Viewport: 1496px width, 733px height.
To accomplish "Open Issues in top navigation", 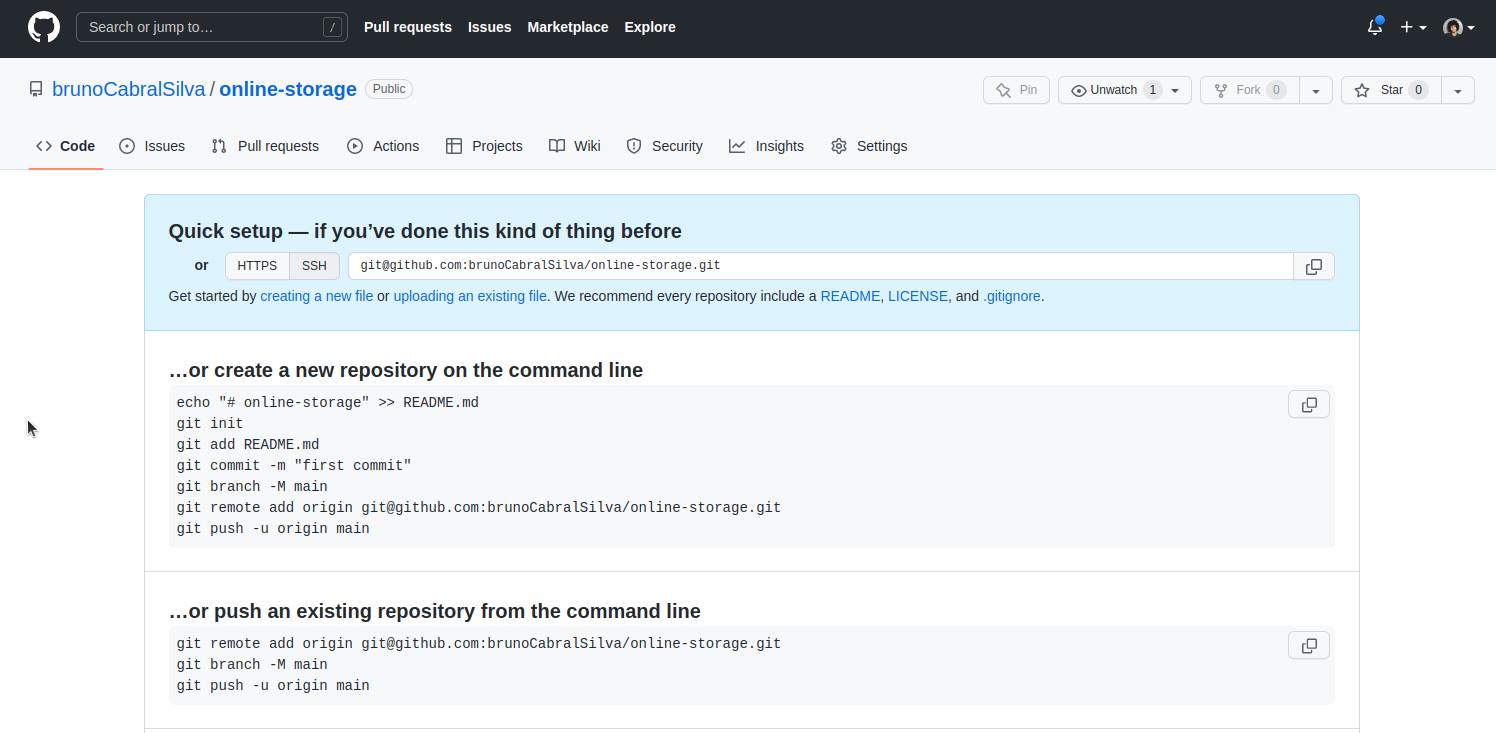I will [490, 27].
